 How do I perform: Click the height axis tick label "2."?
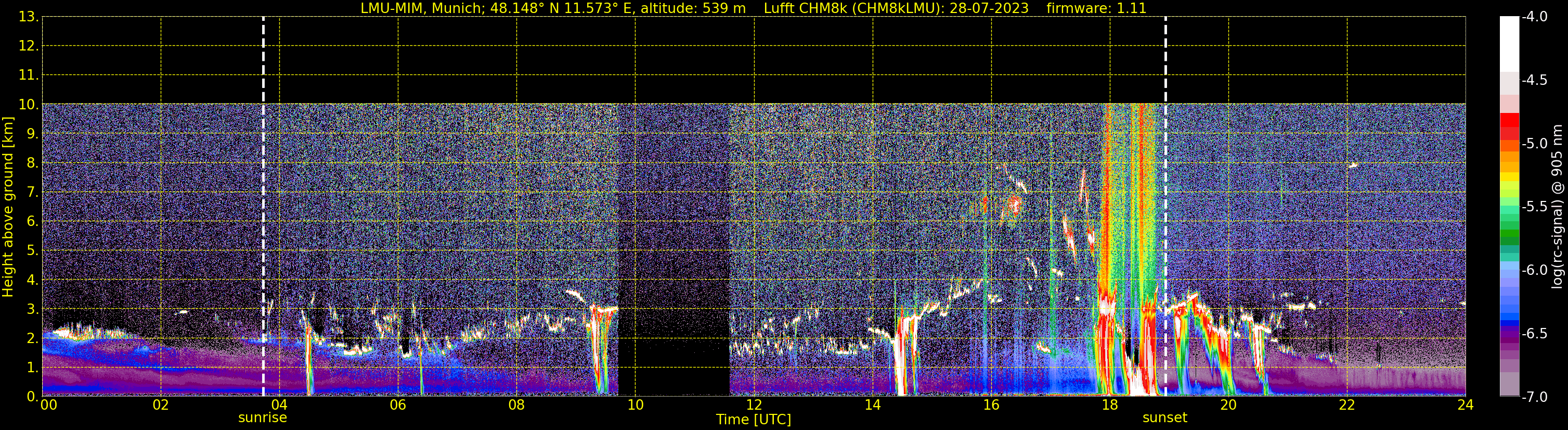click(32, 338)
